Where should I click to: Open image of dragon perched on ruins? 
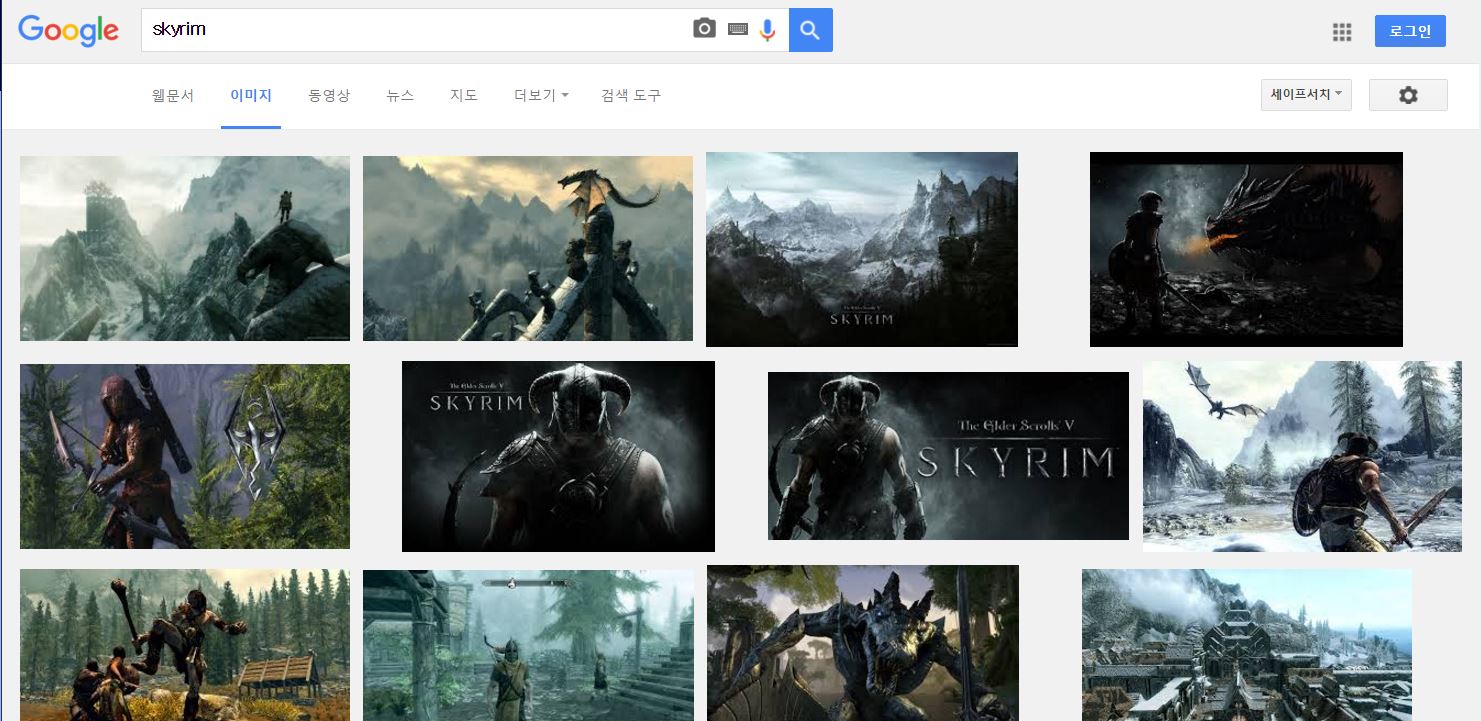528,248
